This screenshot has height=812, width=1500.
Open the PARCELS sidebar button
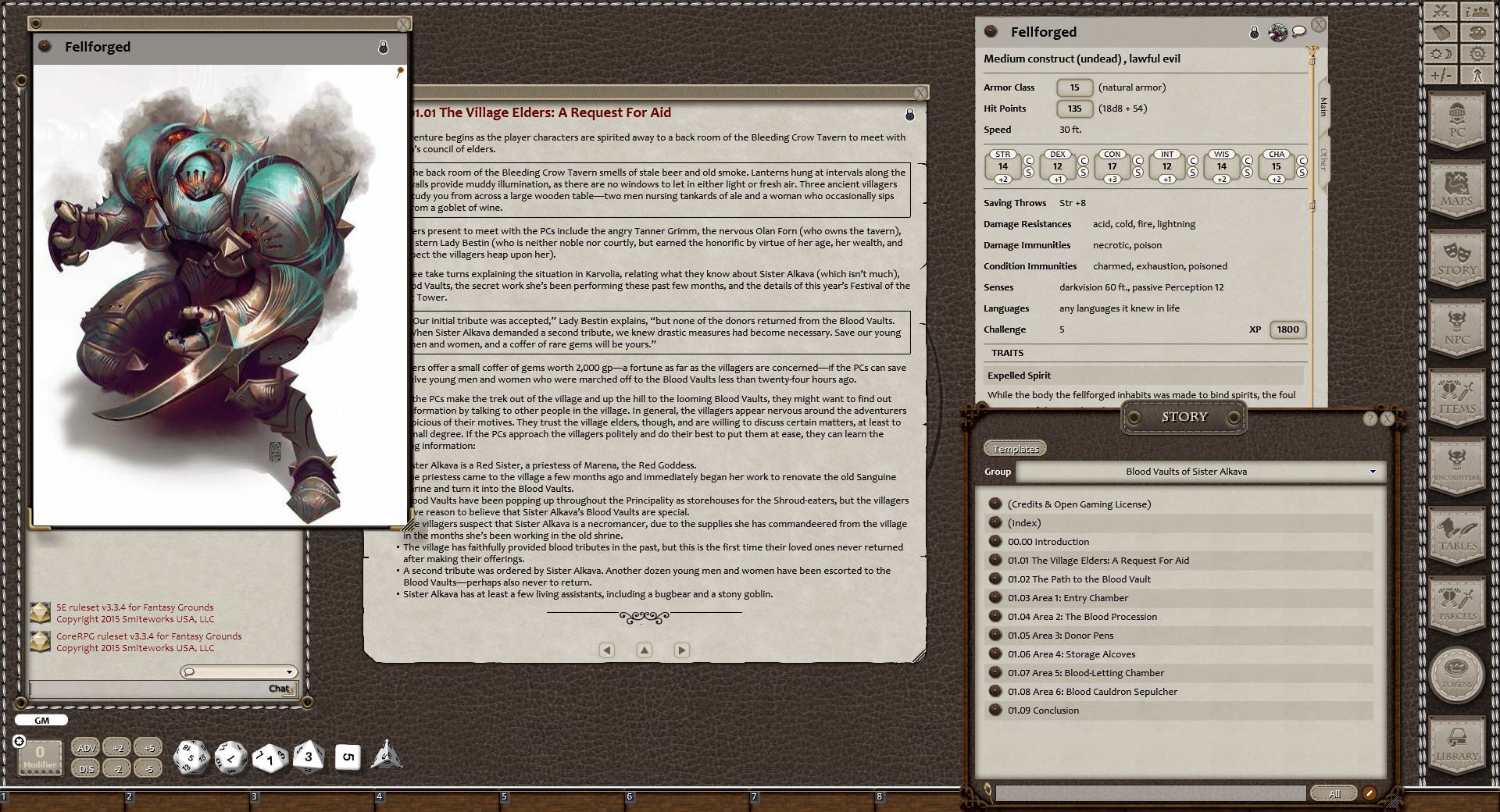(x=1457, y=605)
